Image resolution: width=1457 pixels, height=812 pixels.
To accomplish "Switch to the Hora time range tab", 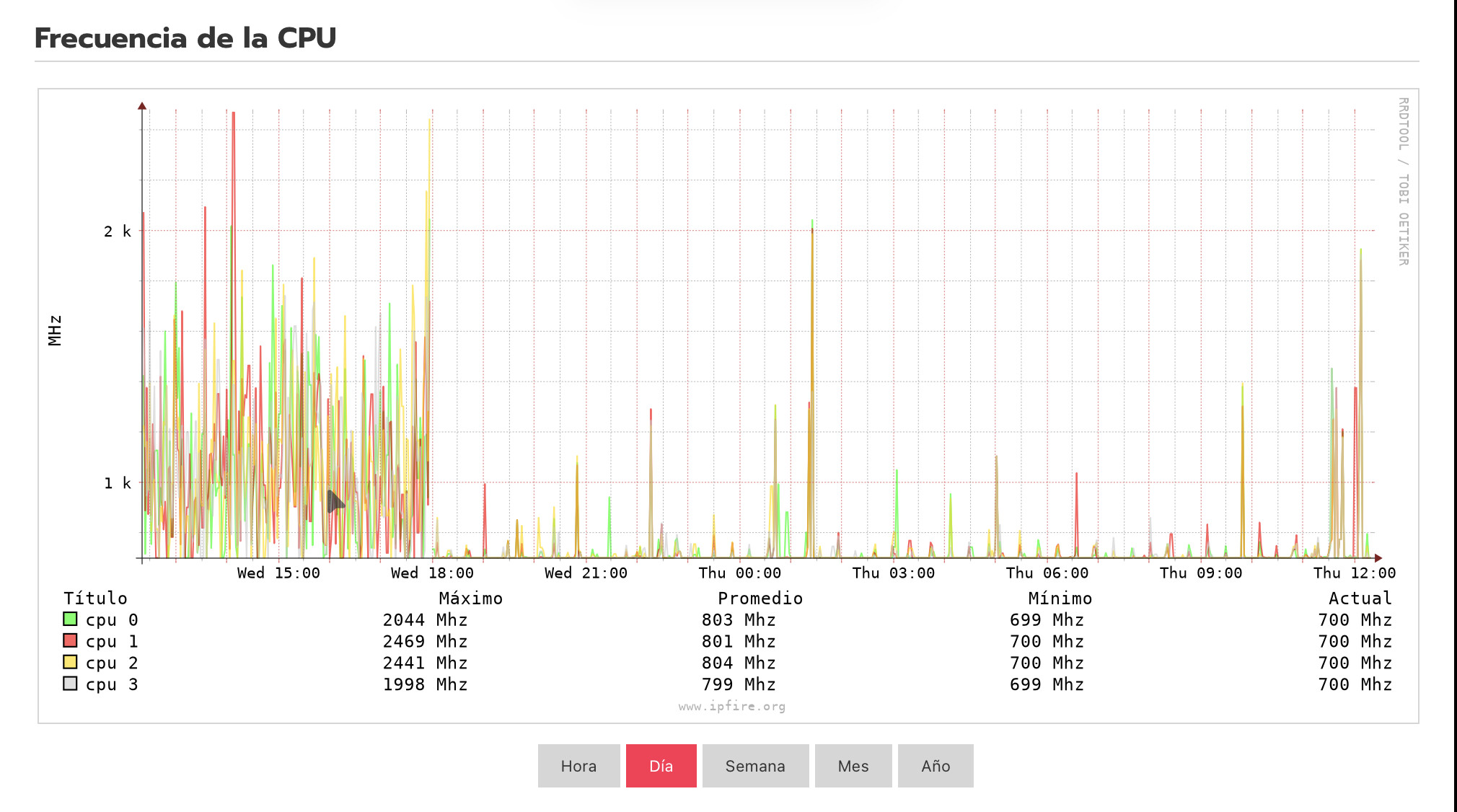I will point(578,766).
